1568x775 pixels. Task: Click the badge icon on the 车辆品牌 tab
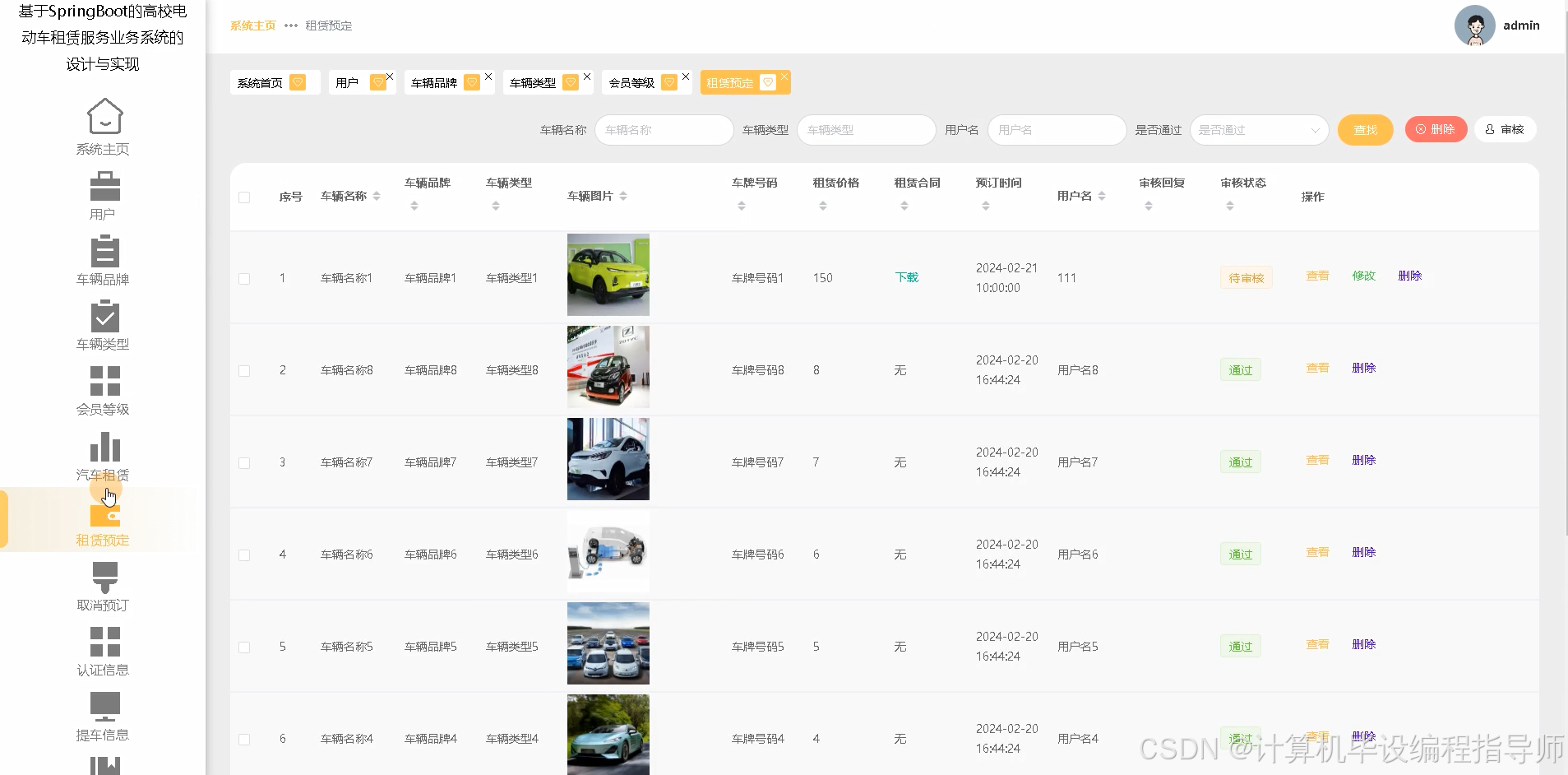(472, 82)
